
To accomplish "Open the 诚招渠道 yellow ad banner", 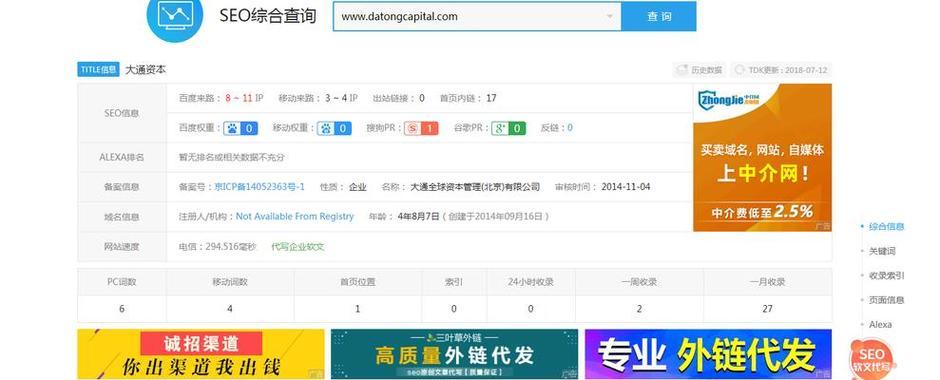I will click(201, 354).
